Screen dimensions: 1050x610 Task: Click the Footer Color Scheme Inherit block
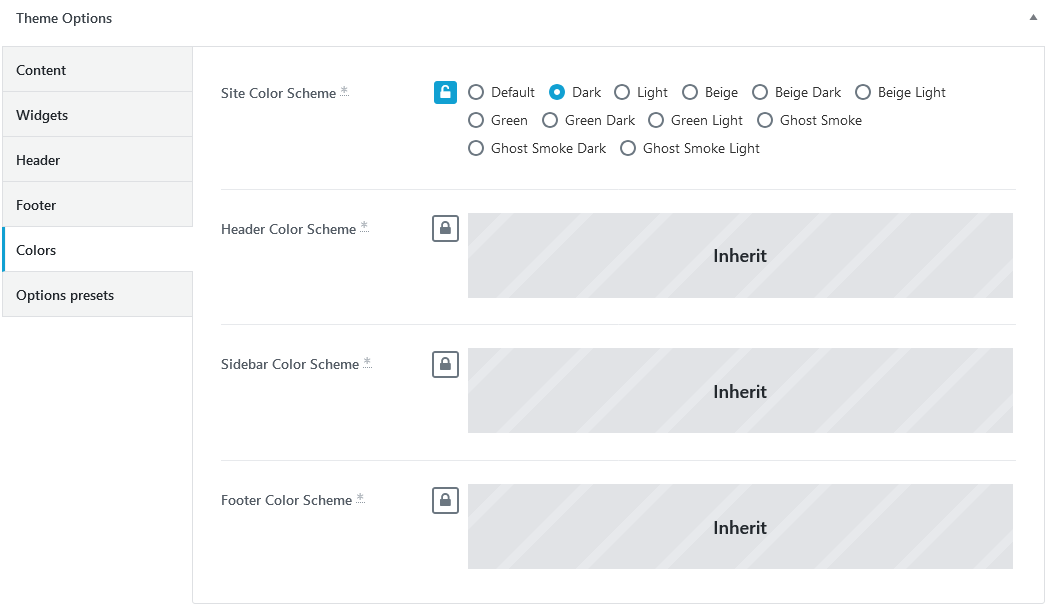740,527
